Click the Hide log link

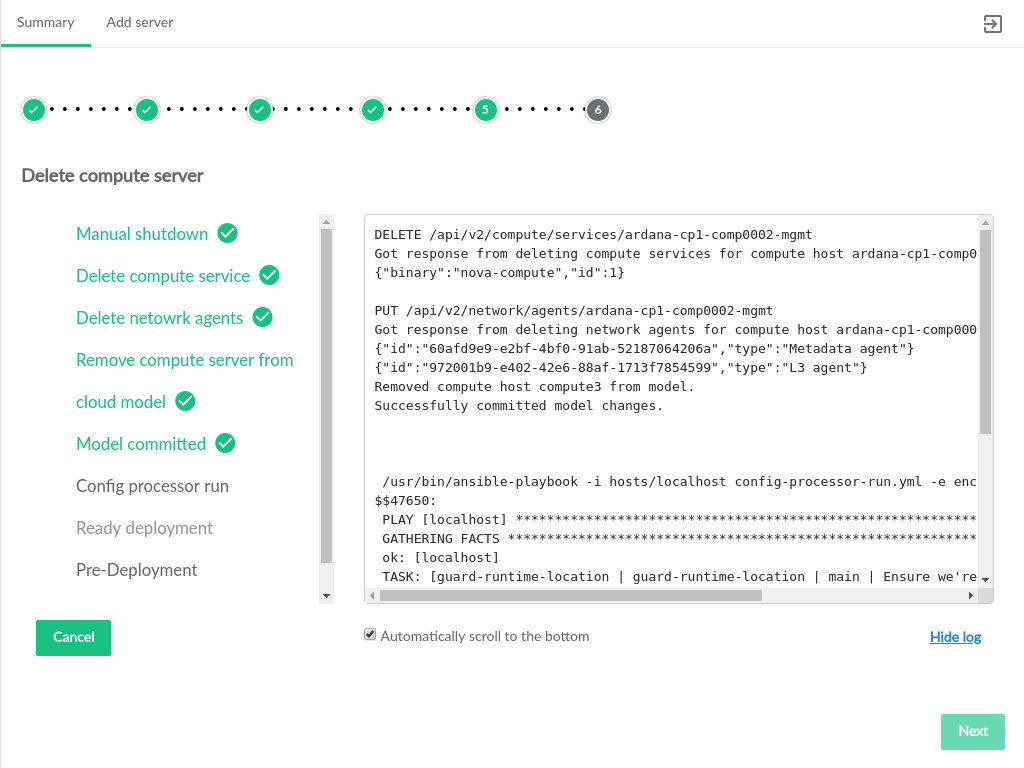(955, 637)
